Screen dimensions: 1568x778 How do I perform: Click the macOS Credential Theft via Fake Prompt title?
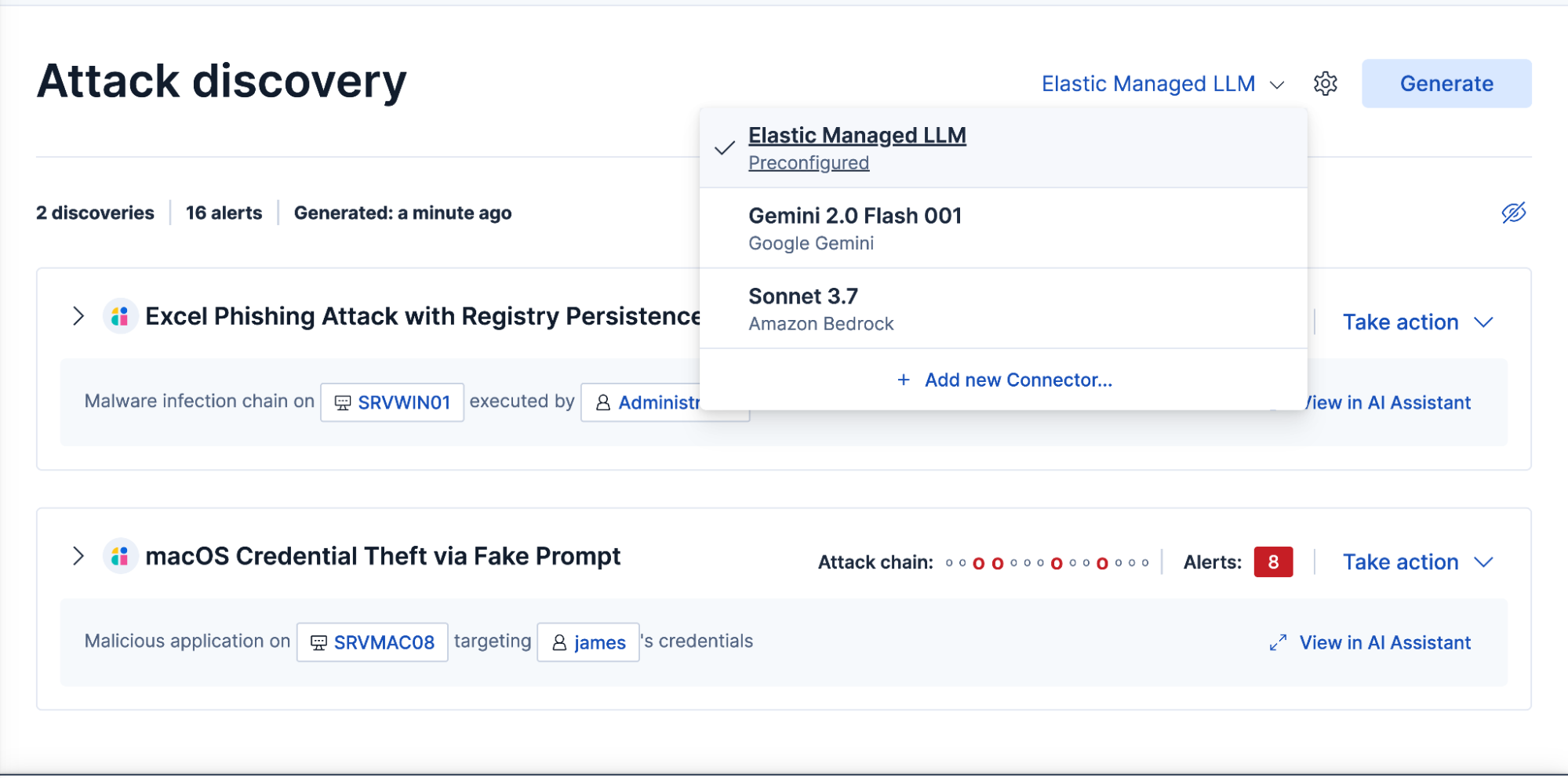(x=383, y=556)
